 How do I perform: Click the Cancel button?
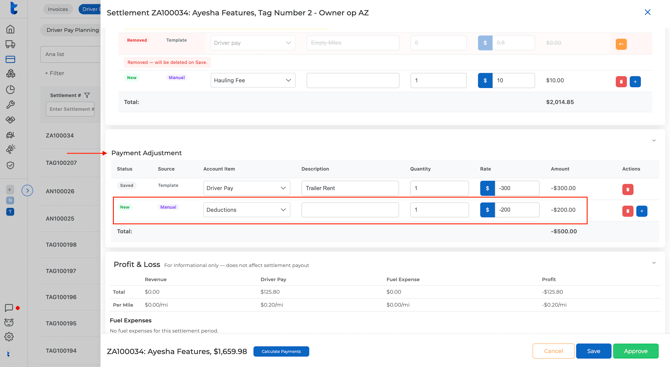tap(553, 351)
